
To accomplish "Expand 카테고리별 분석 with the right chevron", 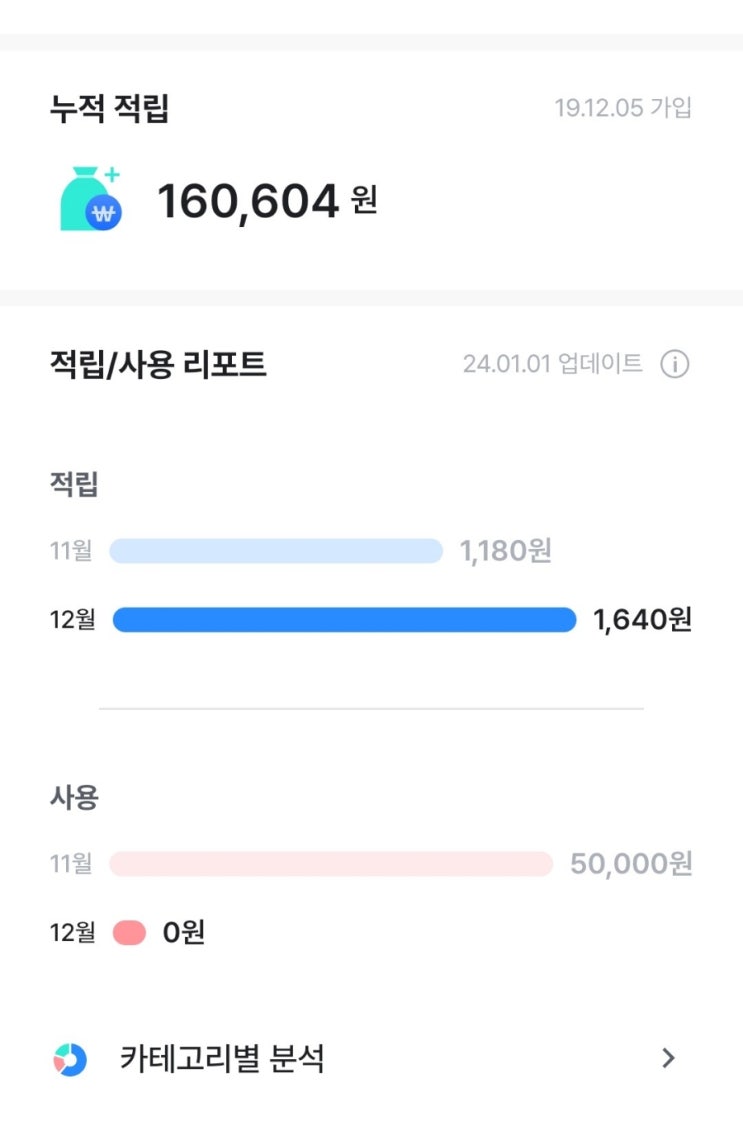I will click(x=669, y=1058).
